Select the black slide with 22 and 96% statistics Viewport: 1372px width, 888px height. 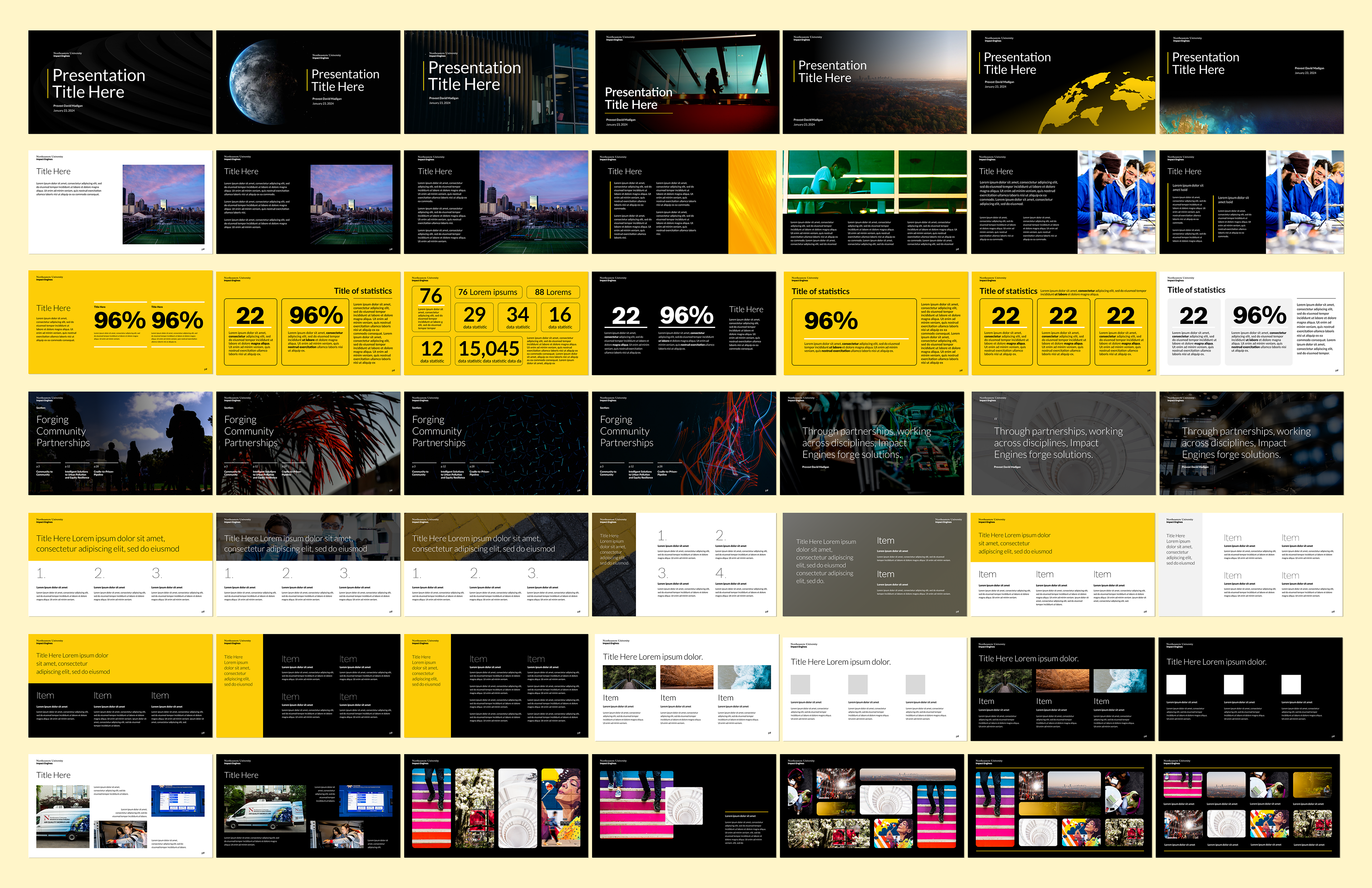click(x=684, y=323)
